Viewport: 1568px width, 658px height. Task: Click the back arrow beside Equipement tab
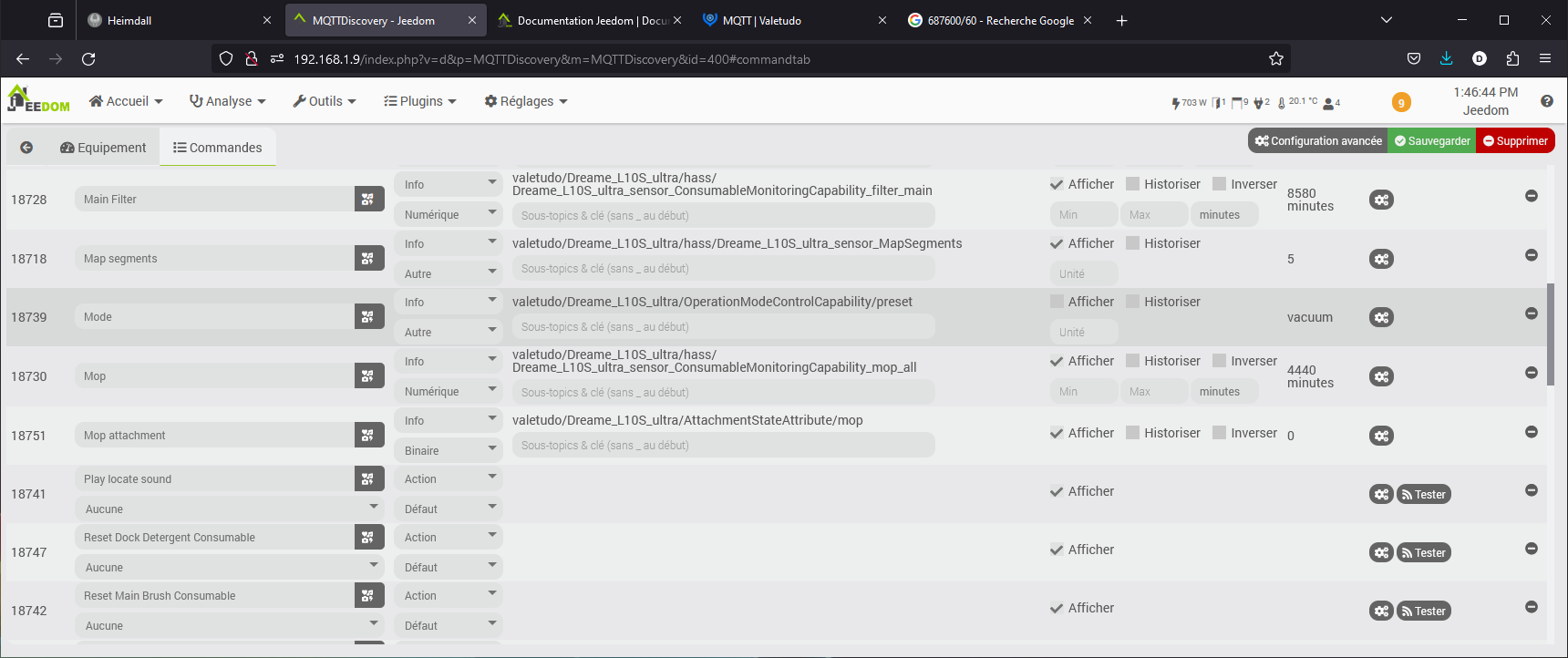[26, 148]
